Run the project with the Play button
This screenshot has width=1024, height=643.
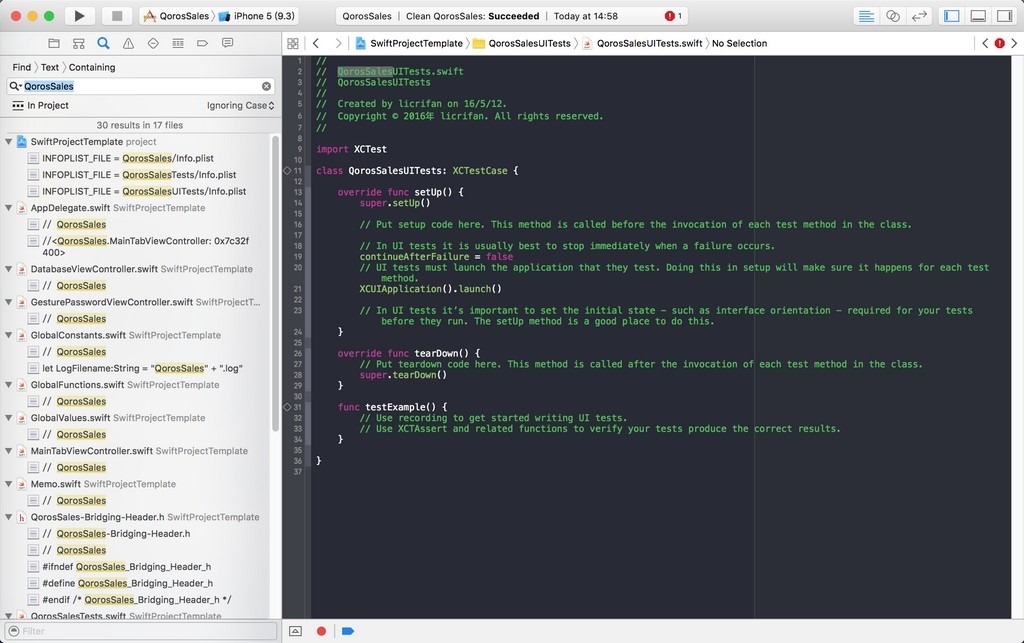[x=79, y=16]
